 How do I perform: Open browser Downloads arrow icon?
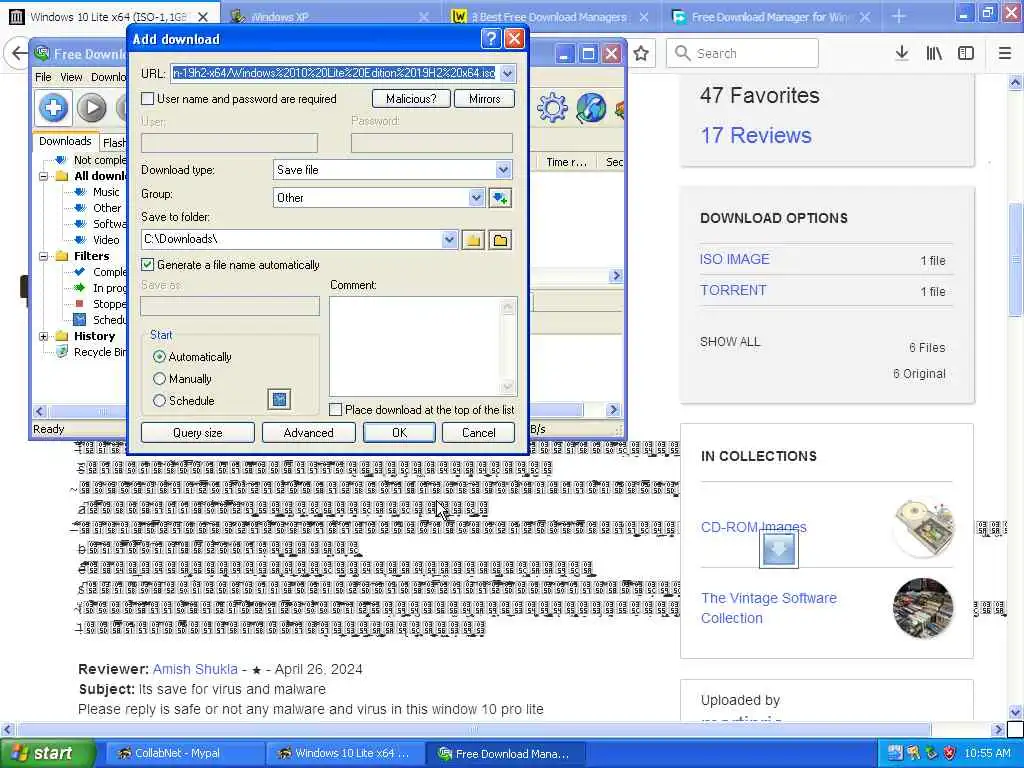[902, 53]
